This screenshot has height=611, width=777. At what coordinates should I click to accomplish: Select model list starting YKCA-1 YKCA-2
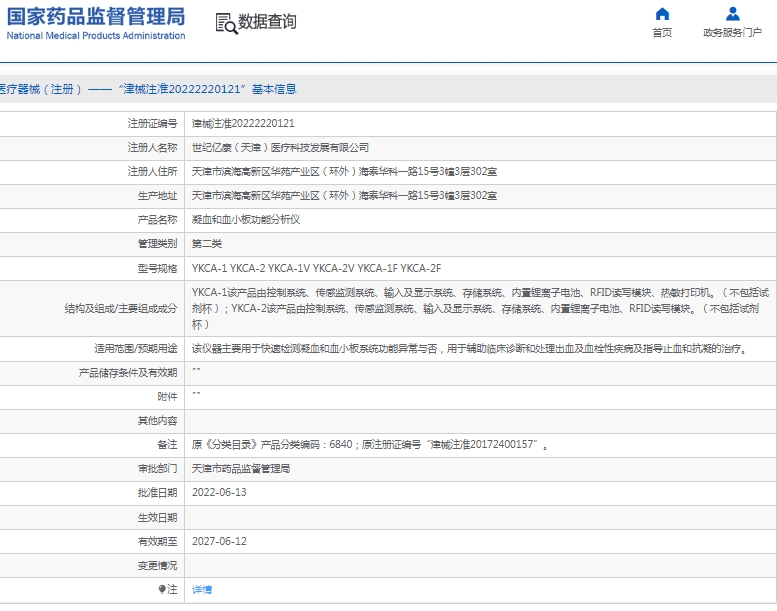(316, 269)
